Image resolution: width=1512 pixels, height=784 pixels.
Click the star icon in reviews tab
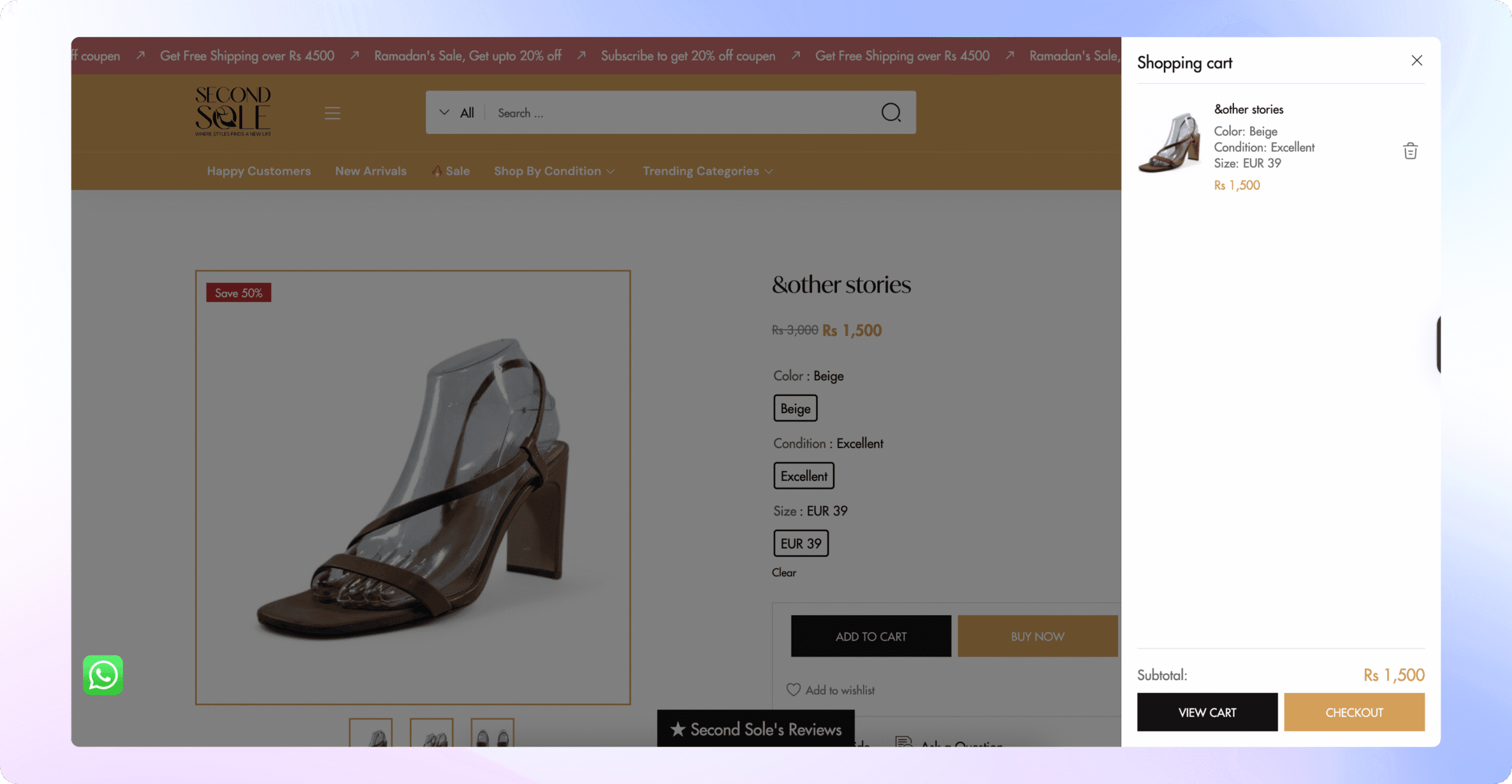click(678, 730)
